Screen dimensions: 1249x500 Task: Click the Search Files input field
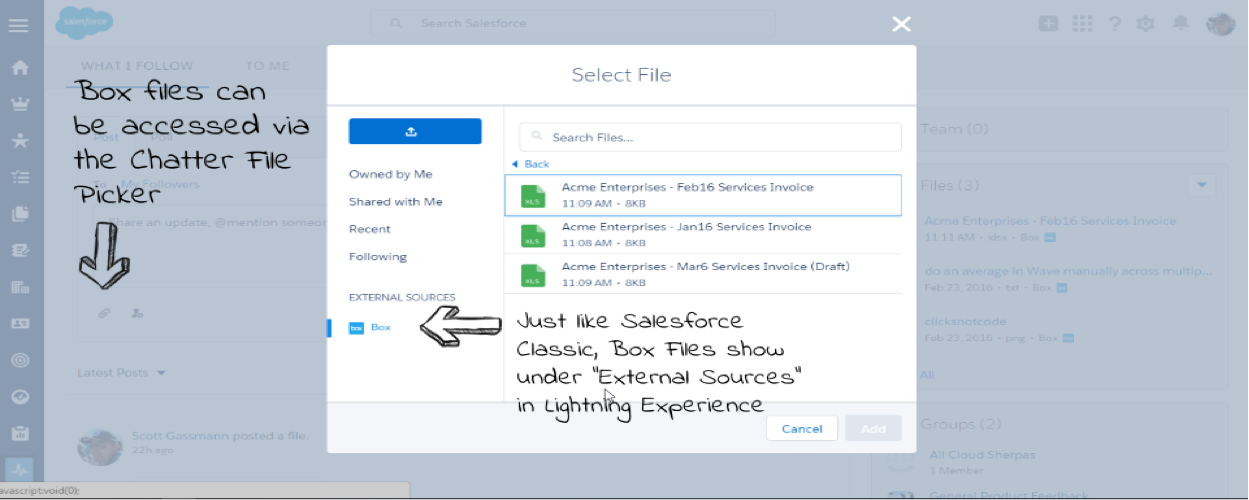pos(710,137)
